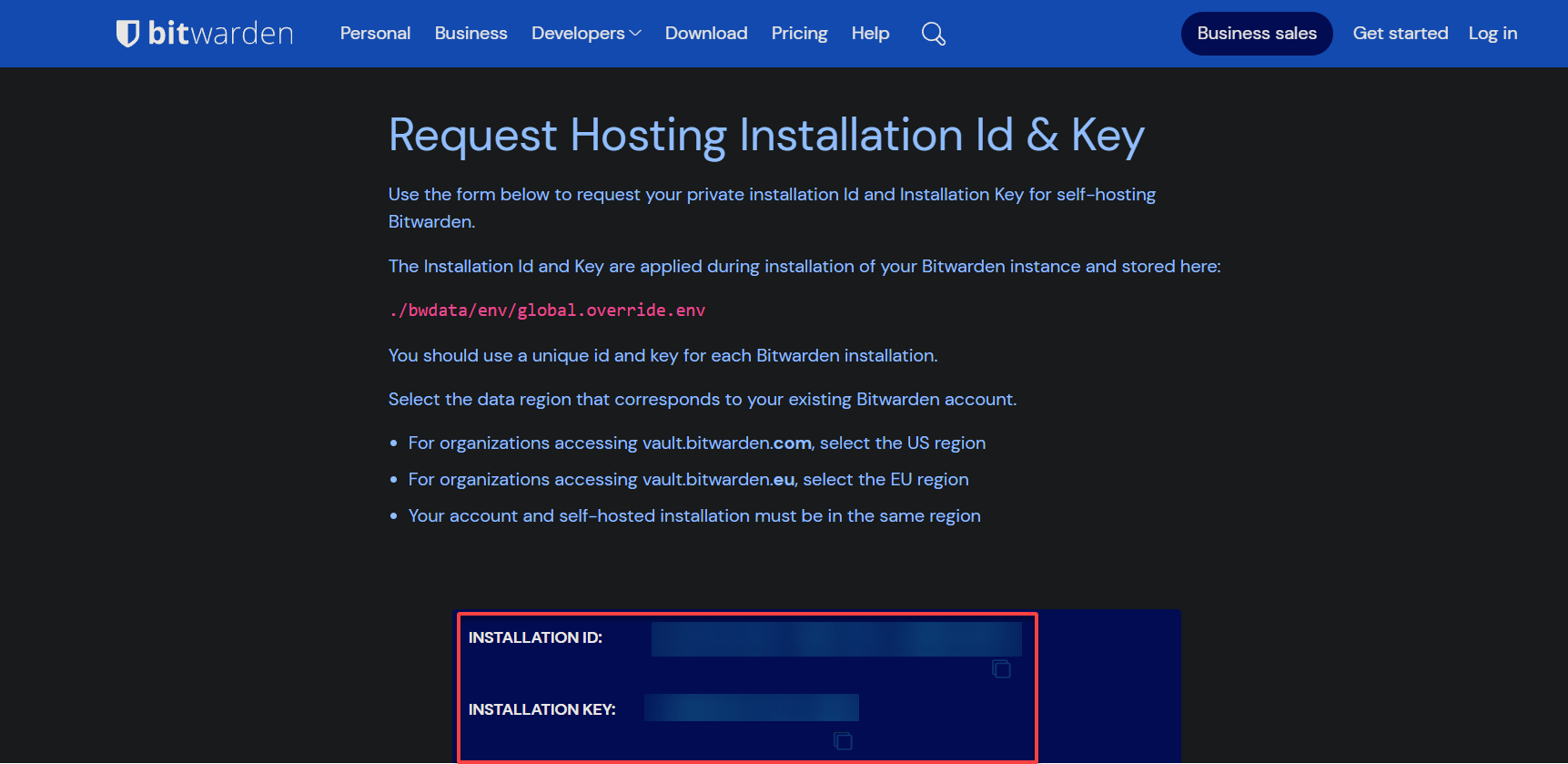Click the Log in link

(1492, 34)
